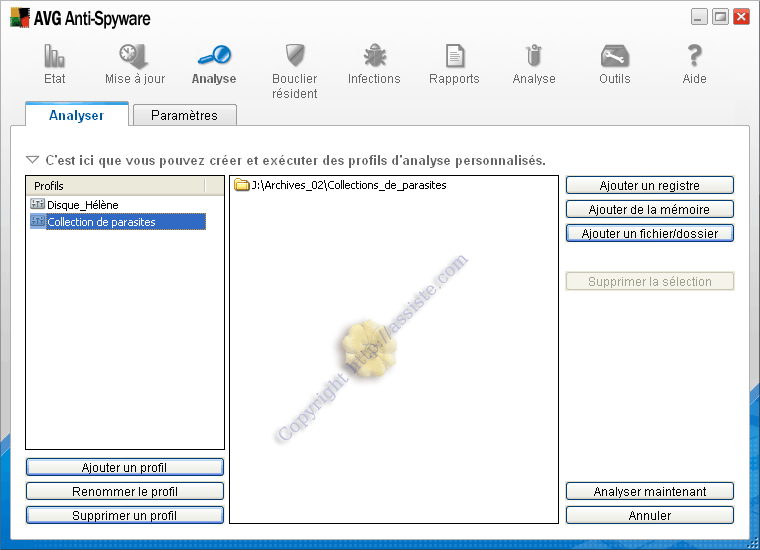Click Ajouter un registre button
The image size is (760, 550).
tap(649, 185)
